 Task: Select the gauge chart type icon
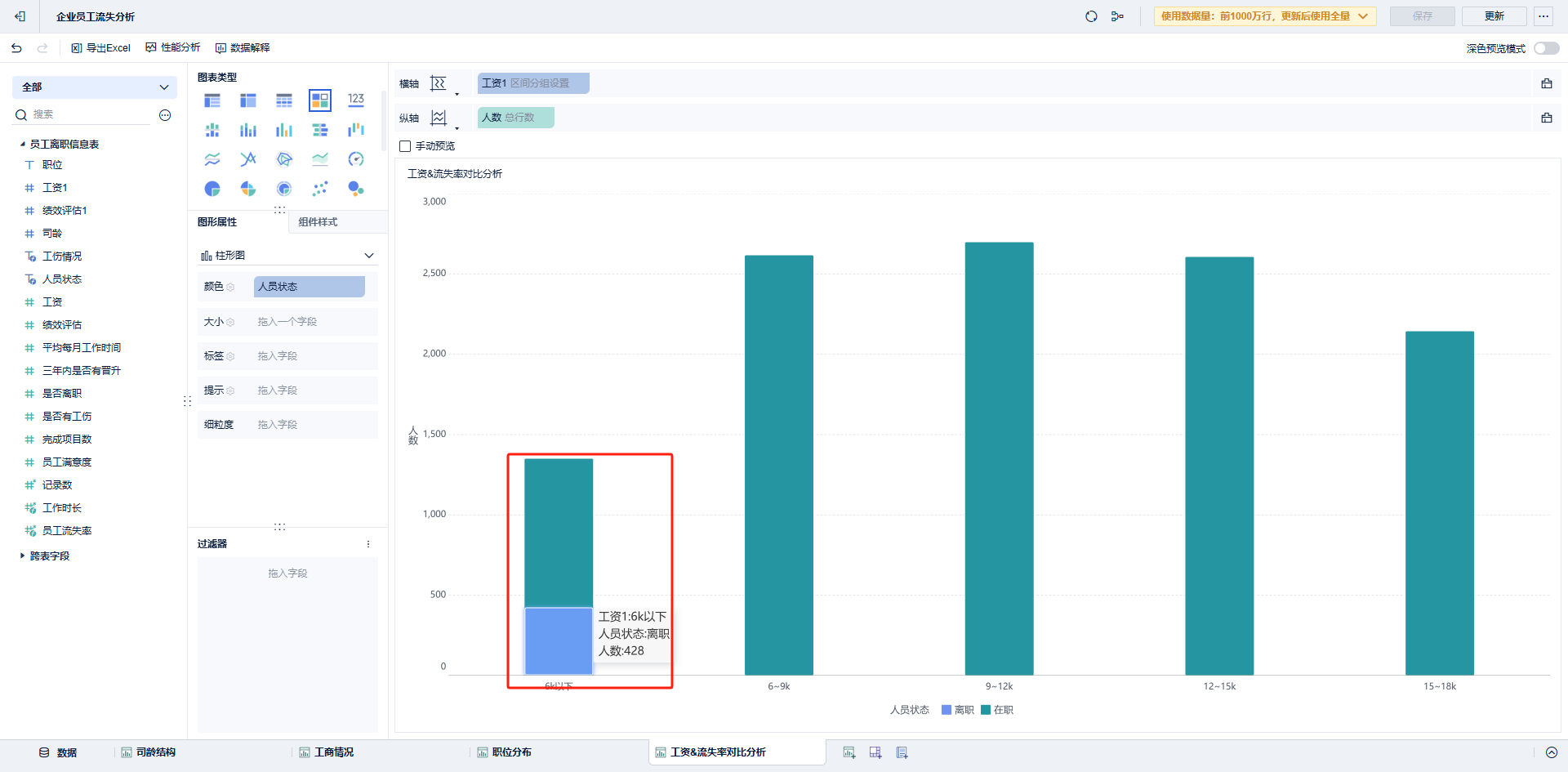click(x=356, y=159)
